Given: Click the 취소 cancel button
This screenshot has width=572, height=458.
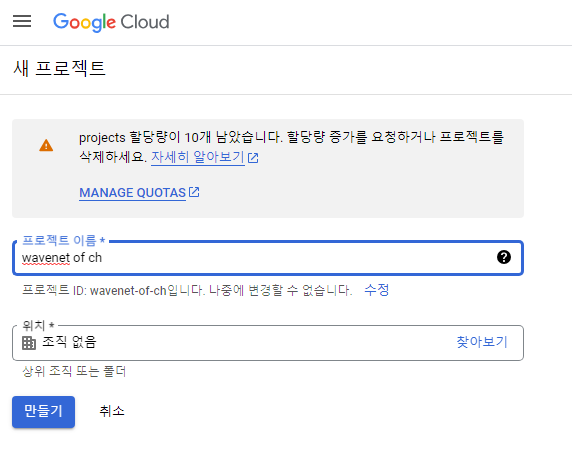Looking at the screenshot, I should [112, 411].
